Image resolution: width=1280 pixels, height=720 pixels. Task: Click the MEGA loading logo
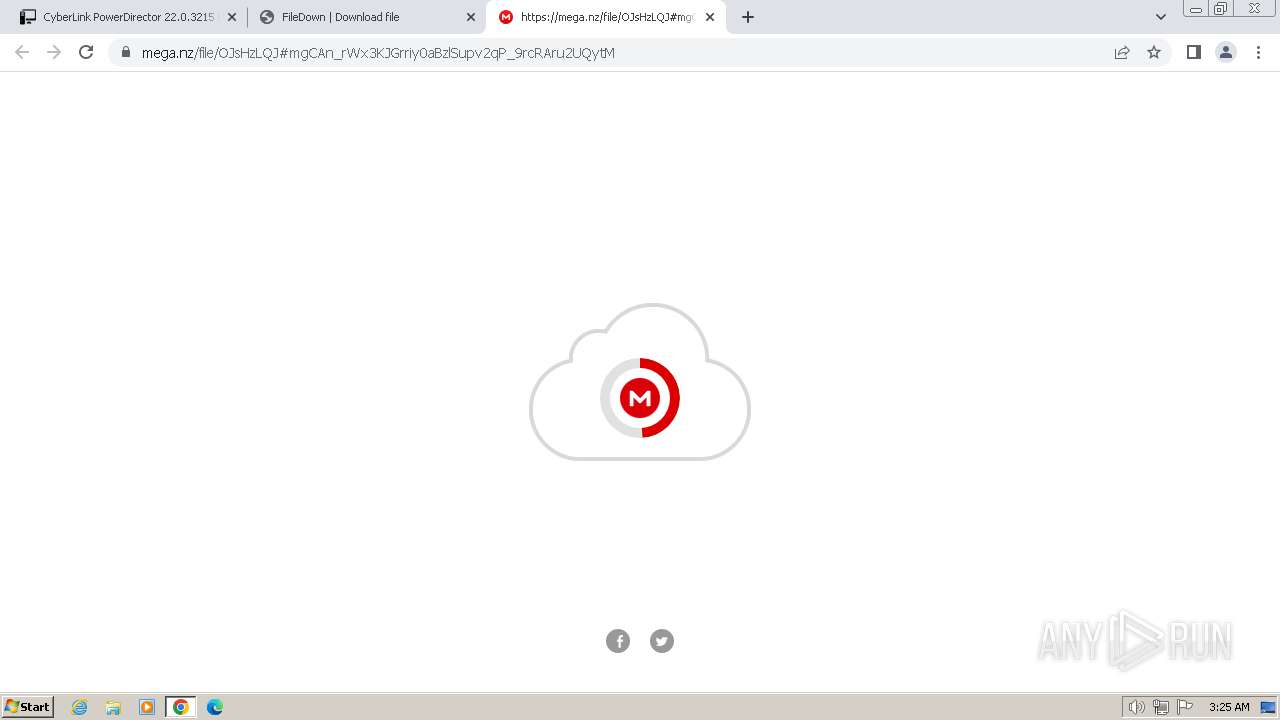[640, 398]
